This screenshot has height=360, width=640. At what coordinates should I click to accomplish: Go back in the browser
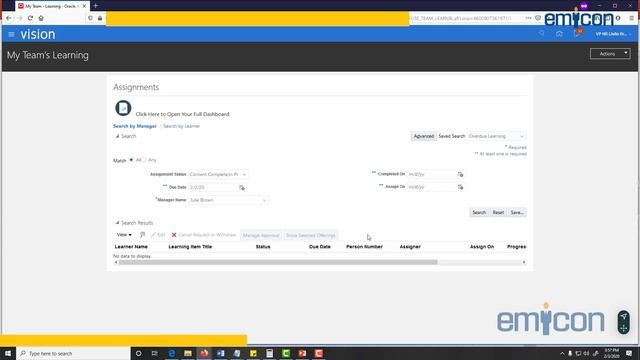point(9,18)
